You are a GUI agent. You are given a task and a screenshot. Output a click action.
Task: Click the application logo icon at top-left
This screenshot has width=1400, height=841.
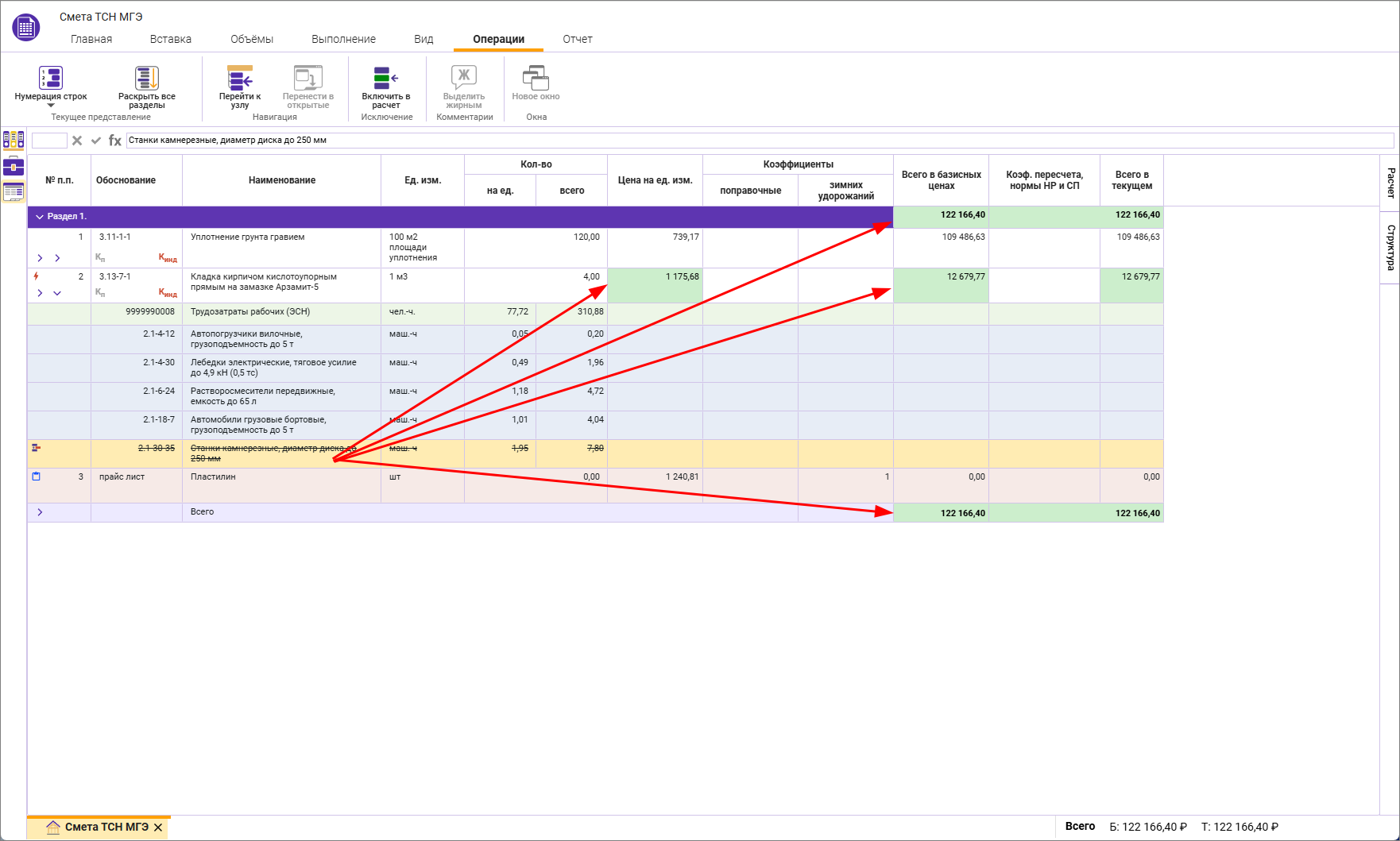point(26,28)
